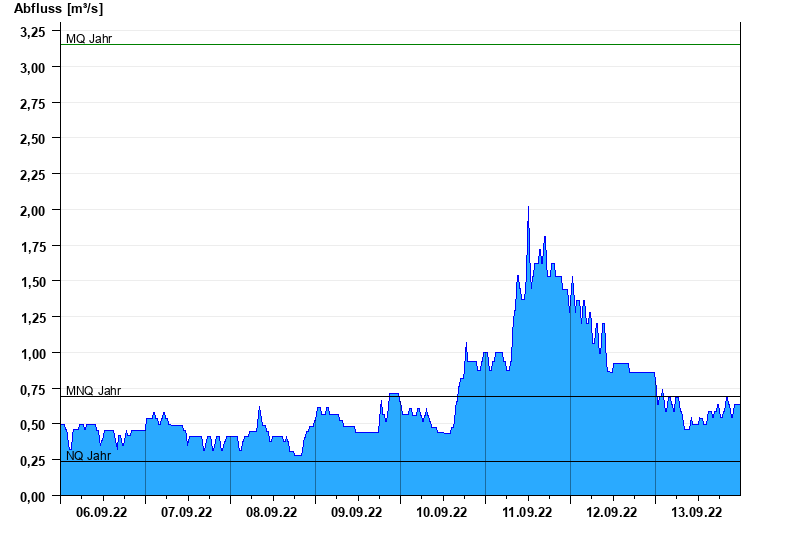Select the NQ Jahr reference line label
Screen dimensions: 800x550
click(x=88, y=455)
